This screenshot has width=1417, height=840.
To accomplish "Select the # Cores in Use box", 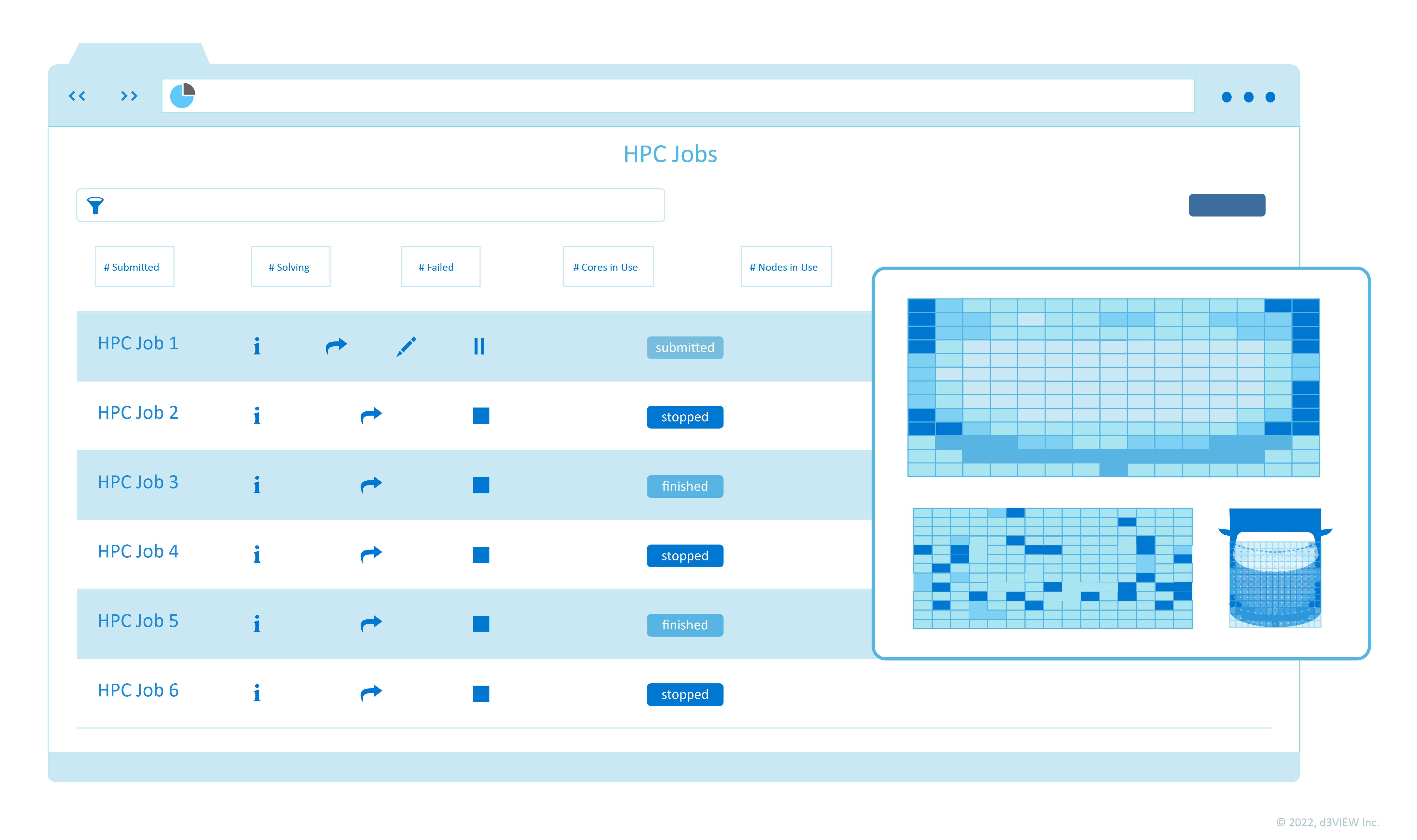I will [x=609, y=267].
